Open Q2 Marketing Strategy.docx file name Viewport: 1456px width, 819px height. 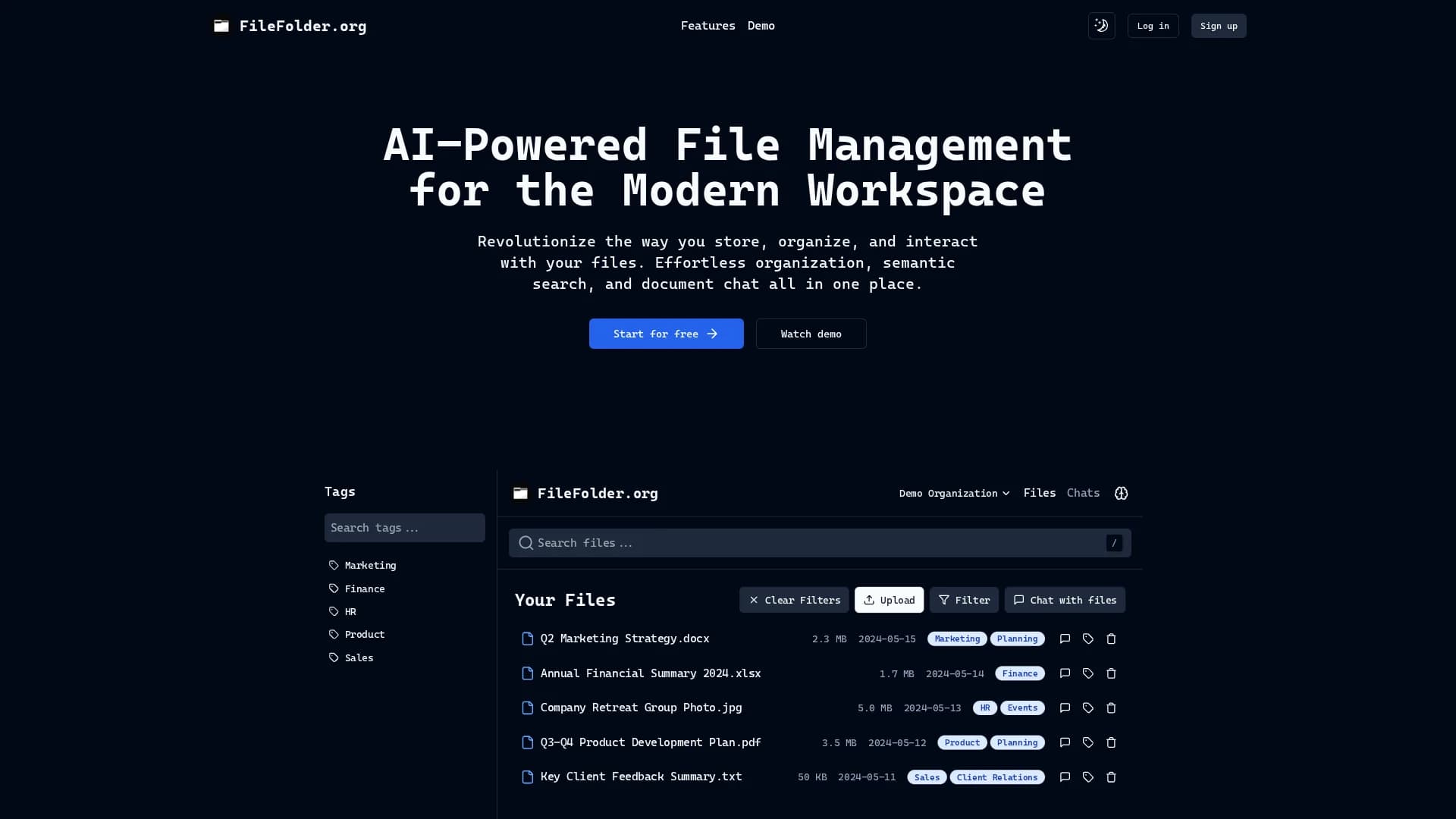(625, 639)
